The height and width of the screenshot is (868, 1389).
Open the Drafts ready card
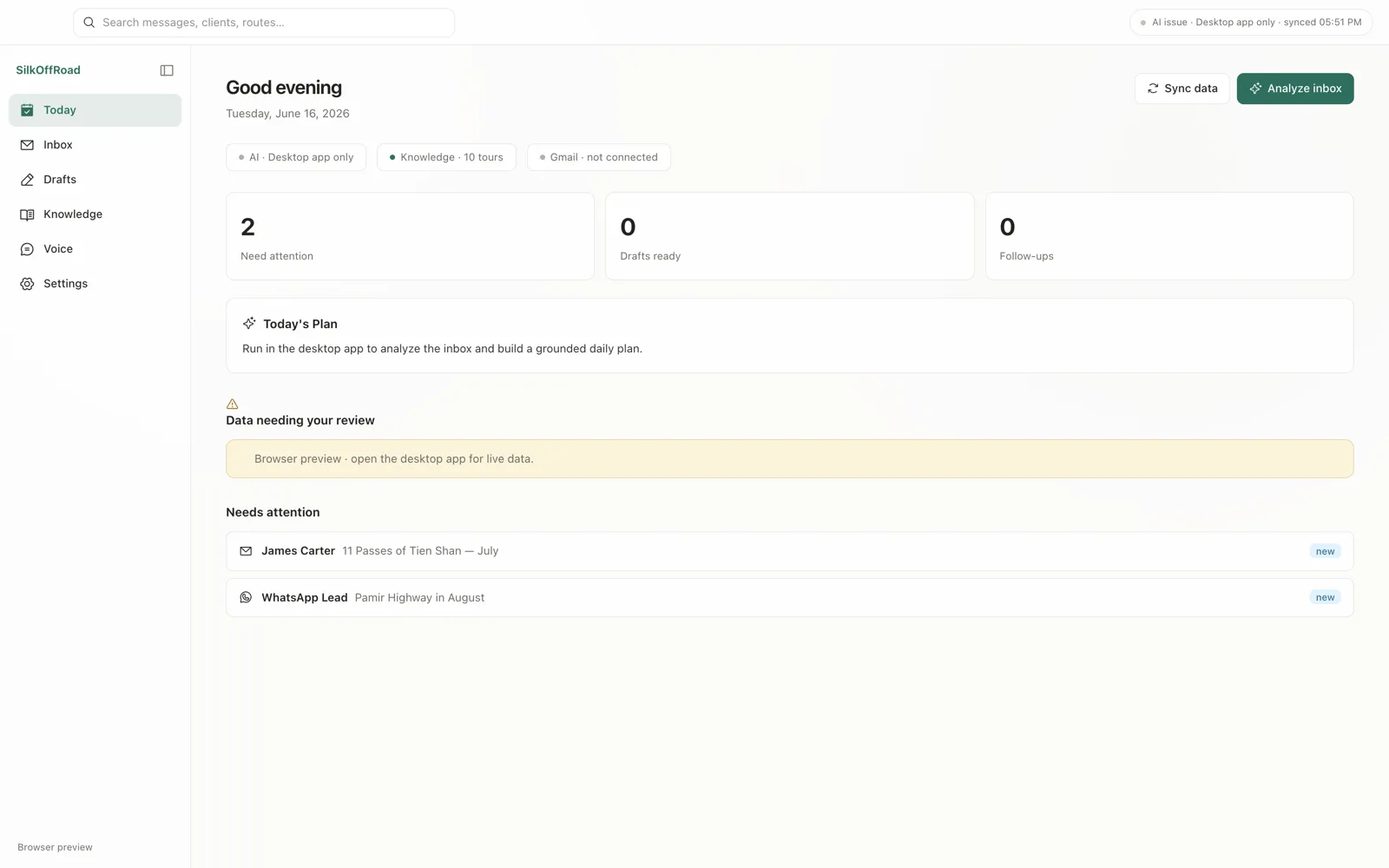point(789,236)
